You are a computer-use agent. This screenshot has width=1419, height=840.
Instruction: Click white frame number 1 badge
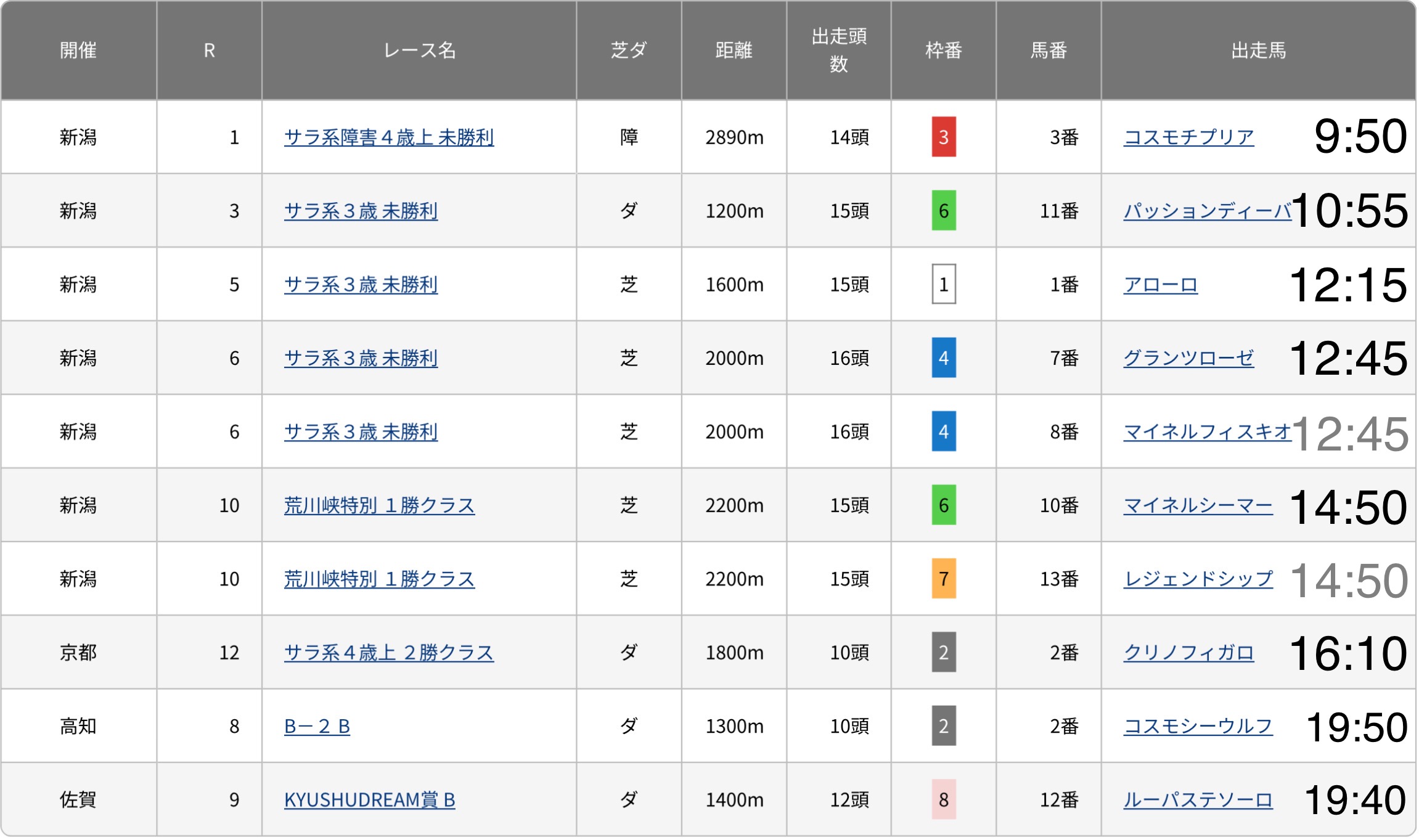[943, 285]
